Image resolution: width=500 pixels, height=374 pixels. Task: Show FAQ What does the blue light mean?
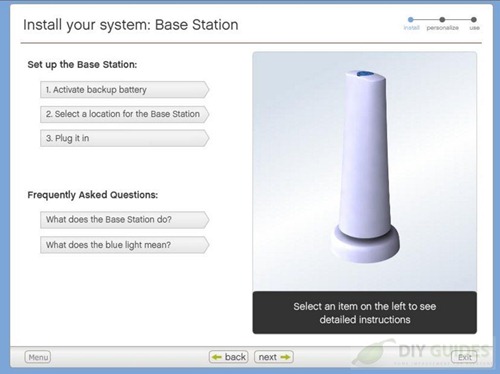coord(124,245)
